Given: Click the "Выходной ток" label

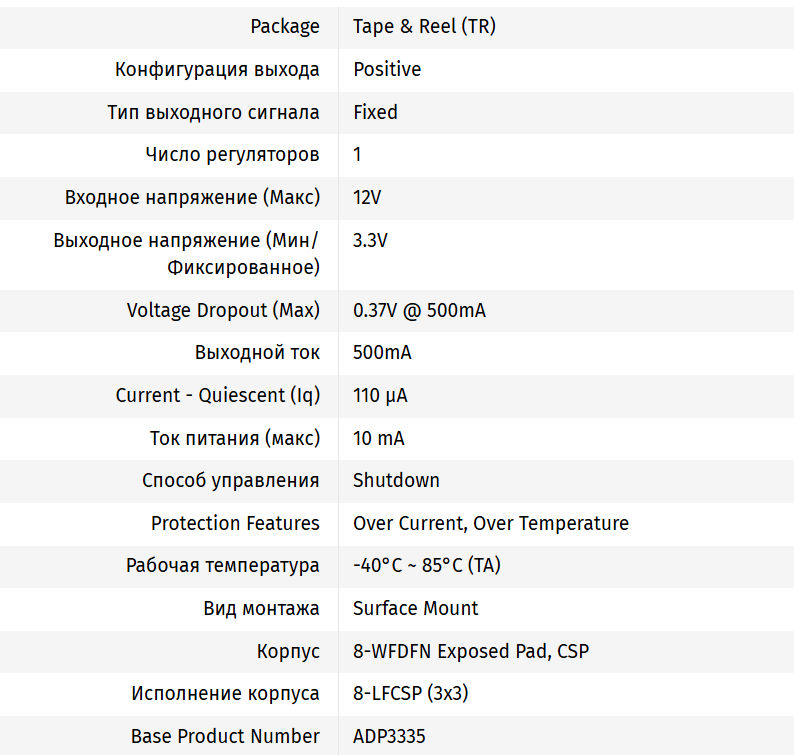Looking at the screenshot, I should point(257,353).
